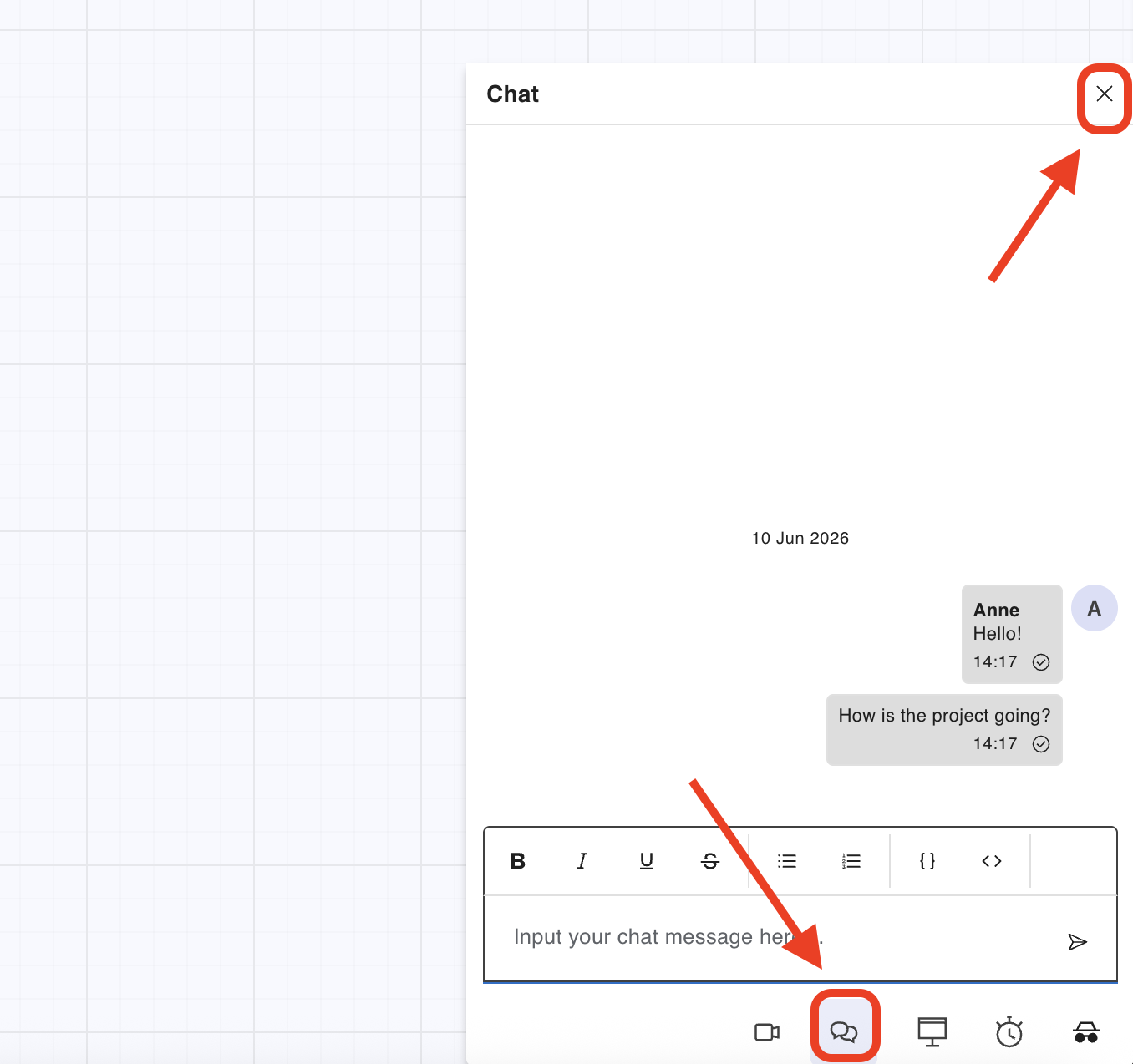The image size is (1133, 1064).
Task: Insert a code block with curly braces icon
Action: click(927, 861)
